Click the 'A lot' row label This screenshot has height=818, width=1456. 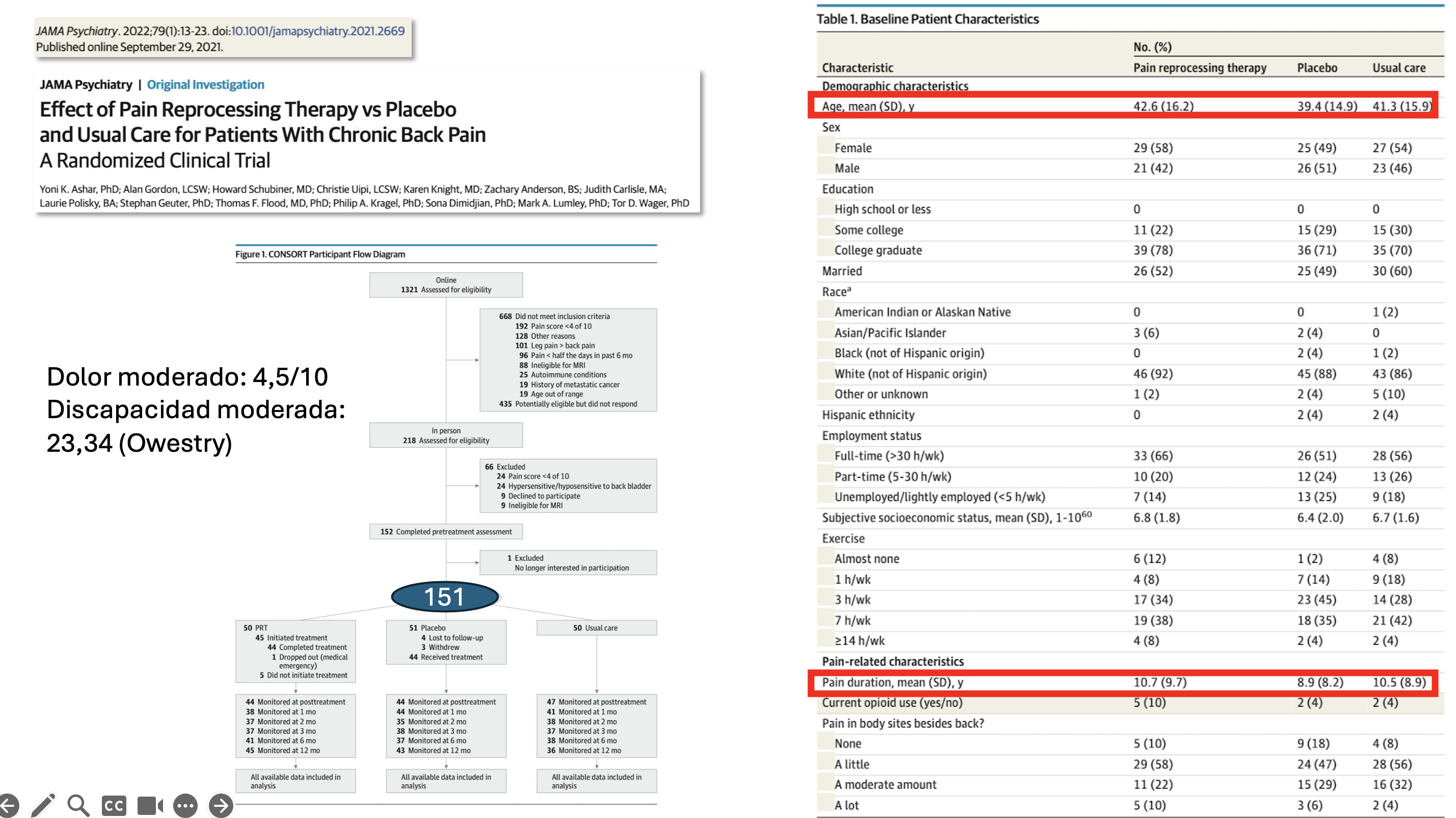(846, 806)
